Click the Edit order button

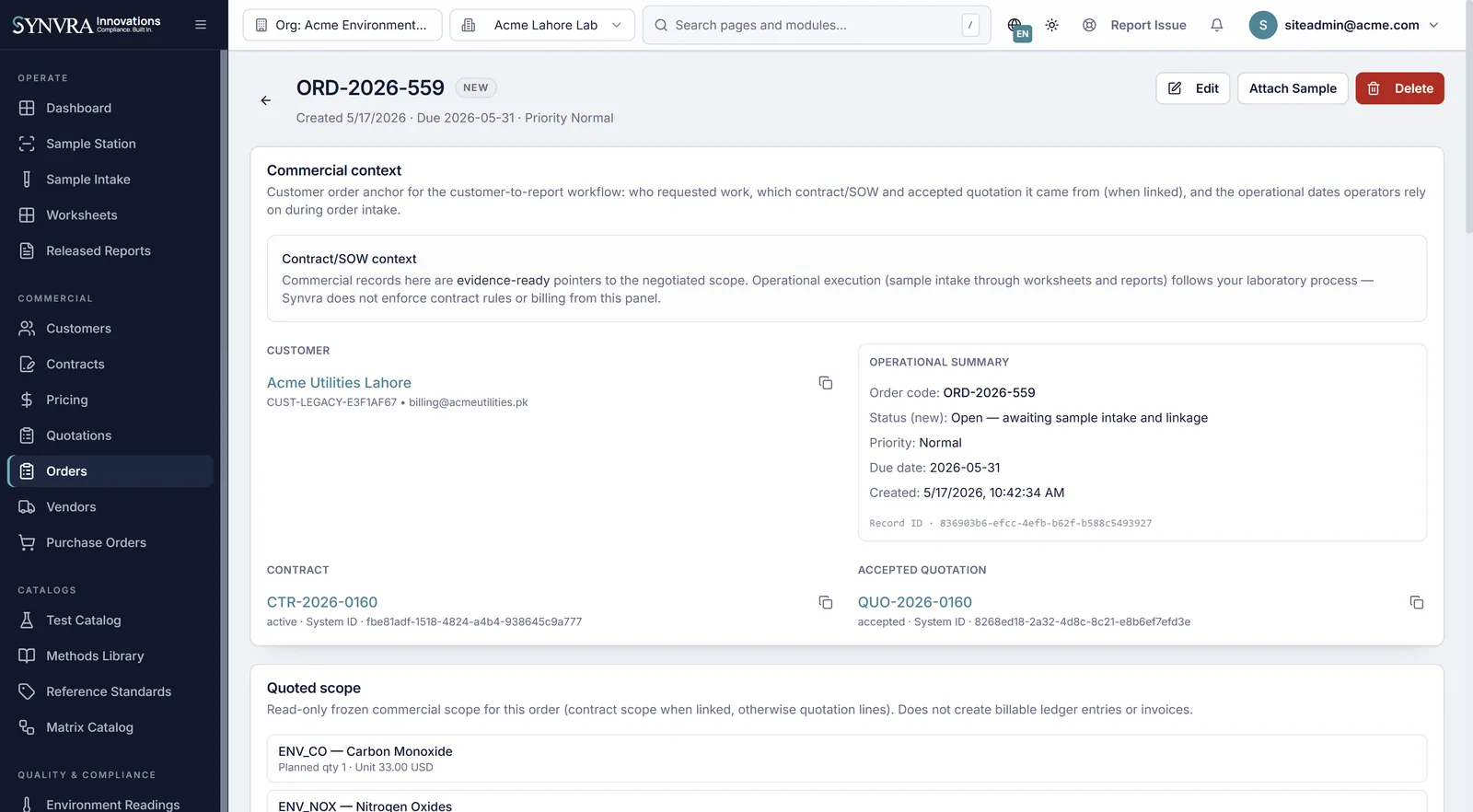click(1193, 88)
